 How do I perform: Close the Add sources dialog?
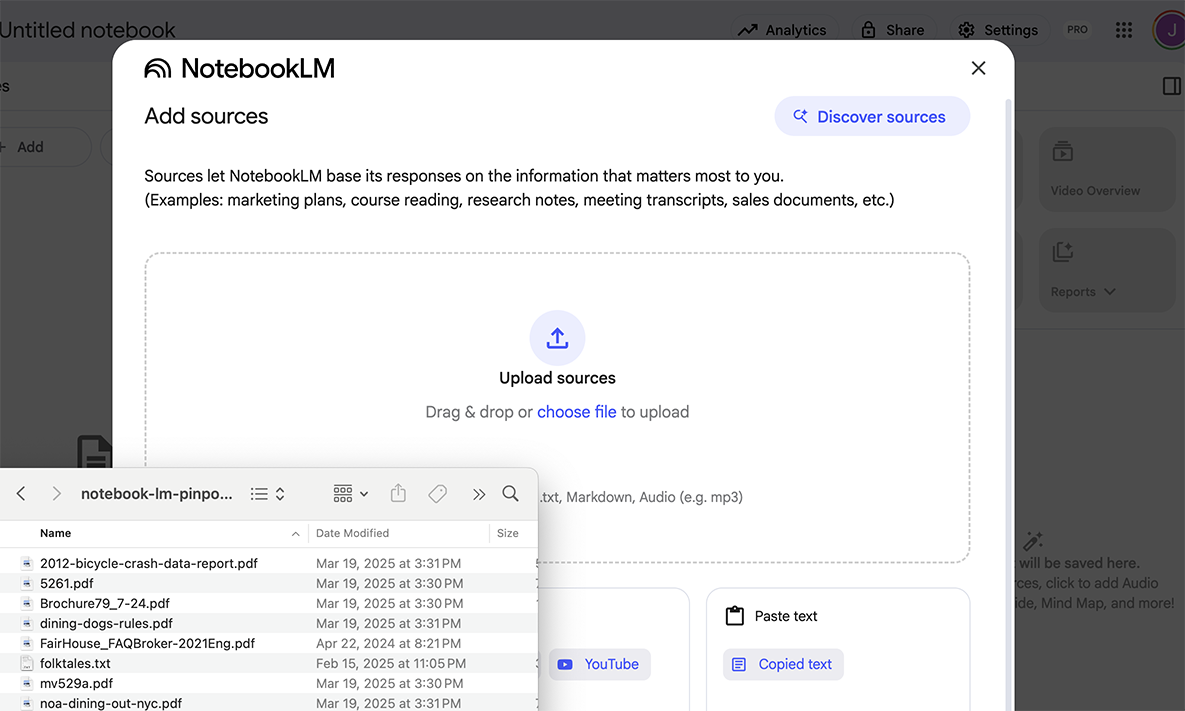(978, 68)
